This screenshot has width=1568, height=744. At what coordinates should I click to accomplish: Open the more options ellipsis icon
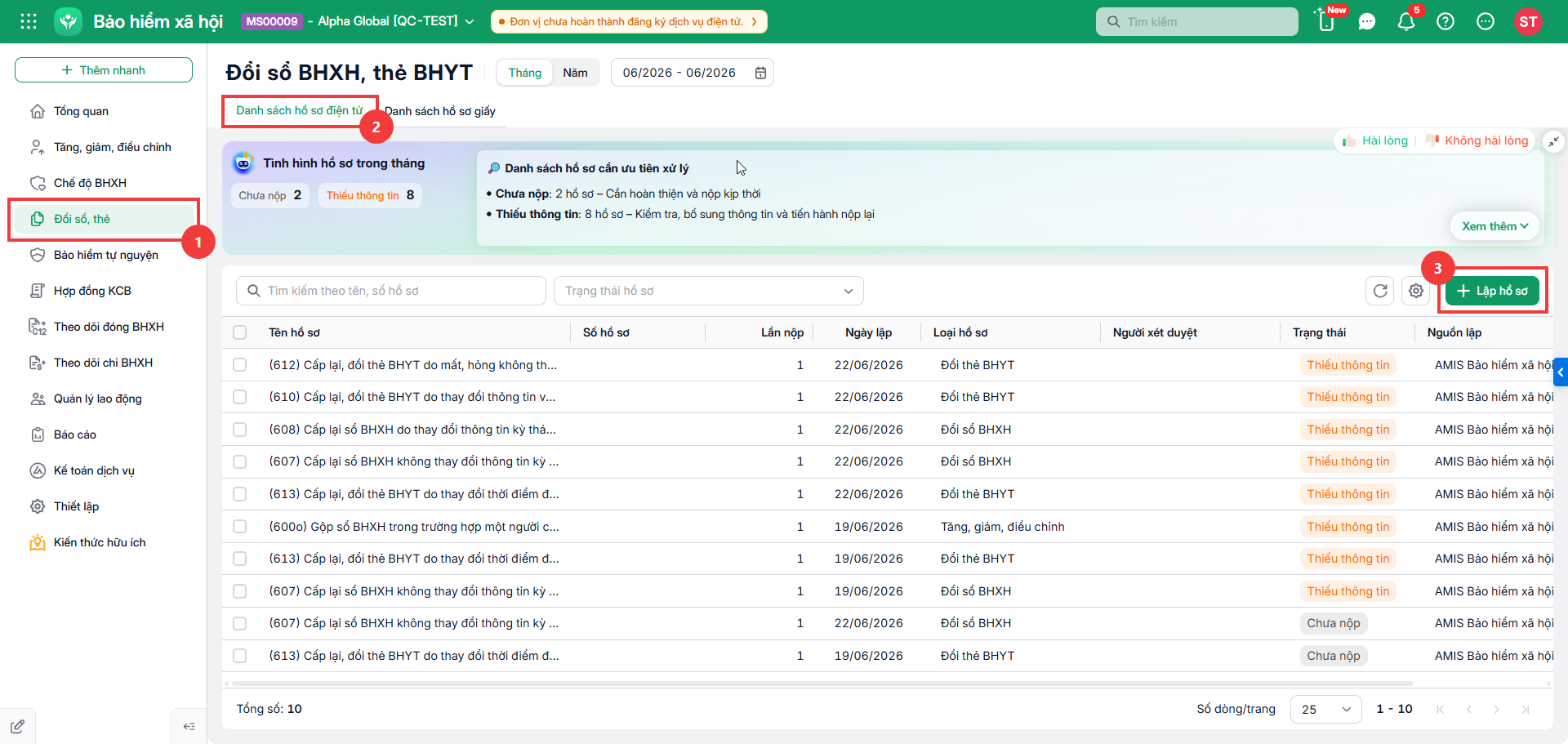1486,22
